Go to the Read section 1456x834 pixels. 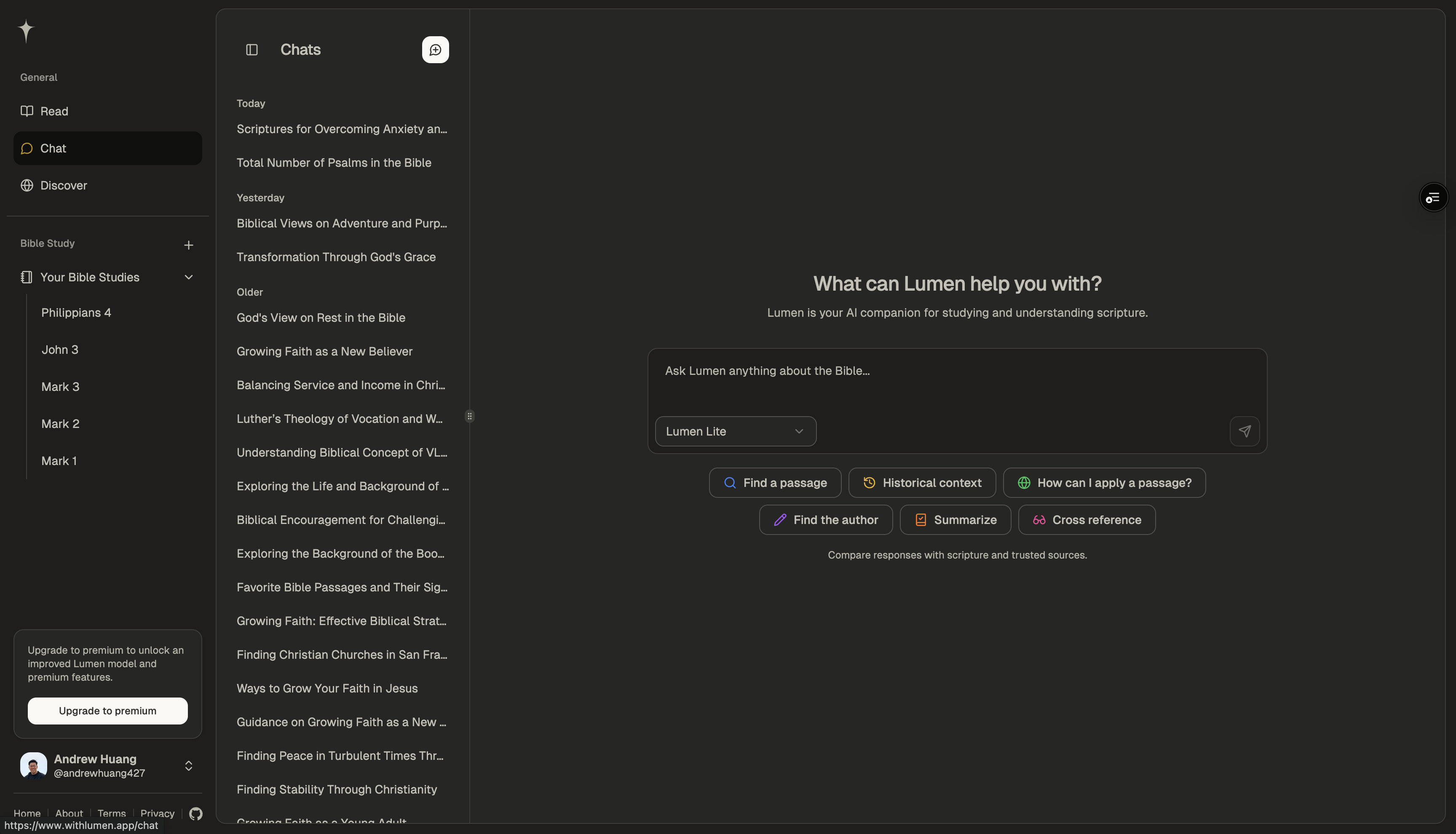[x=54, y=111]
